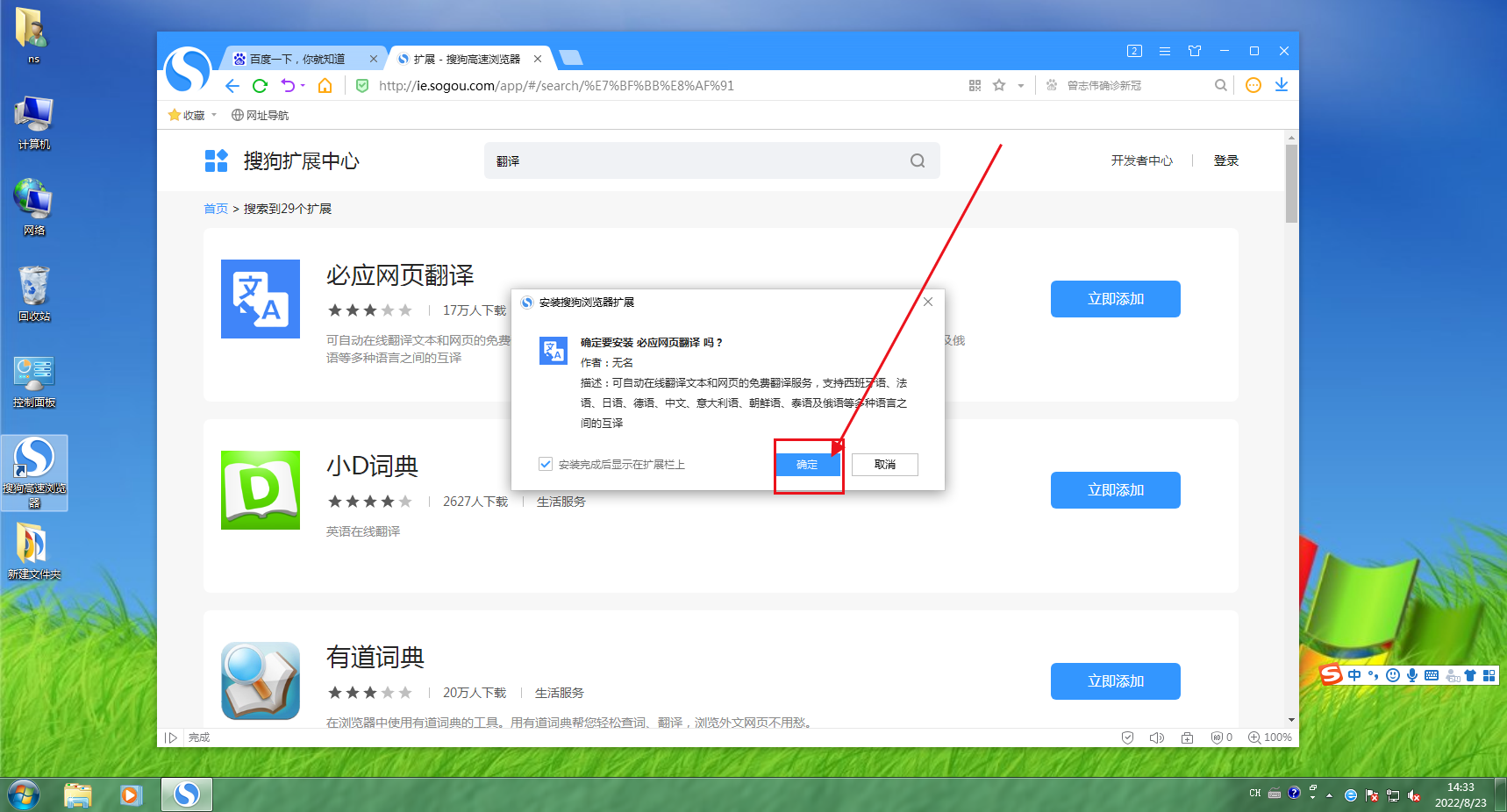Viewport: 1507px width, 812px height.
Task: Click the extension center search magnifier
Action: [918, 160]
